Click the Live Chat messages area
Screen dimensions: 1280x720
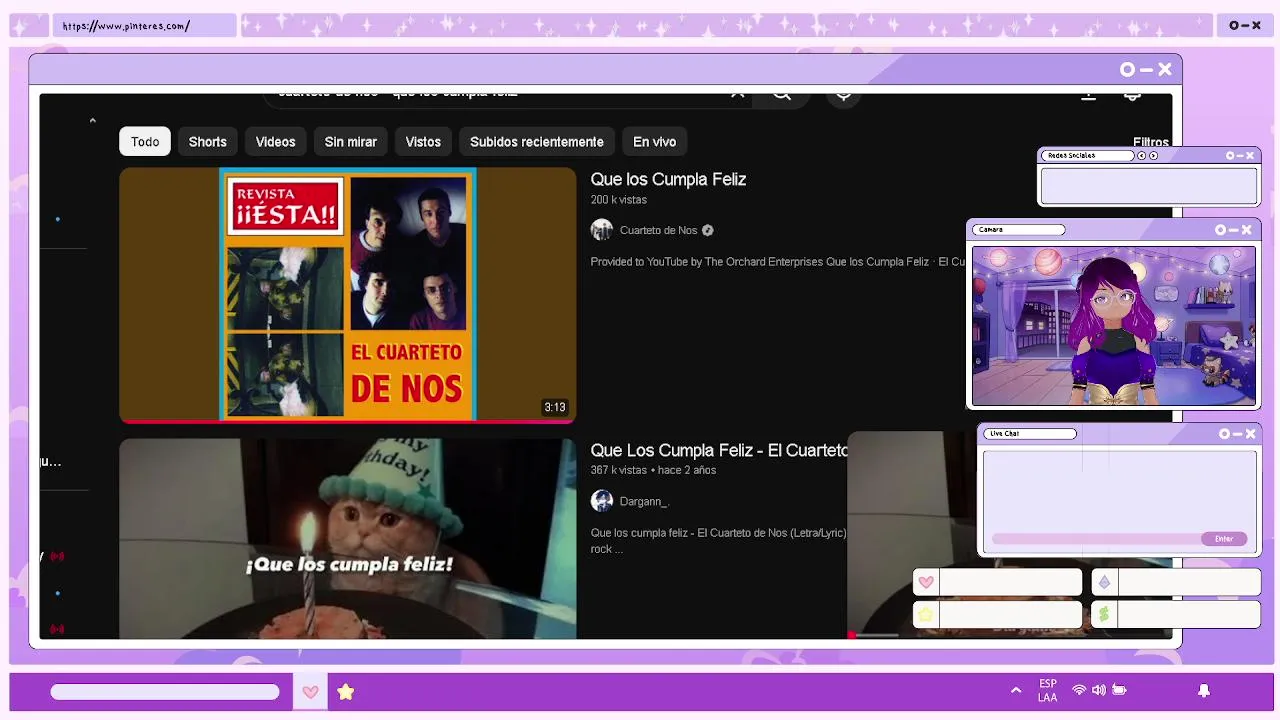1119,490
